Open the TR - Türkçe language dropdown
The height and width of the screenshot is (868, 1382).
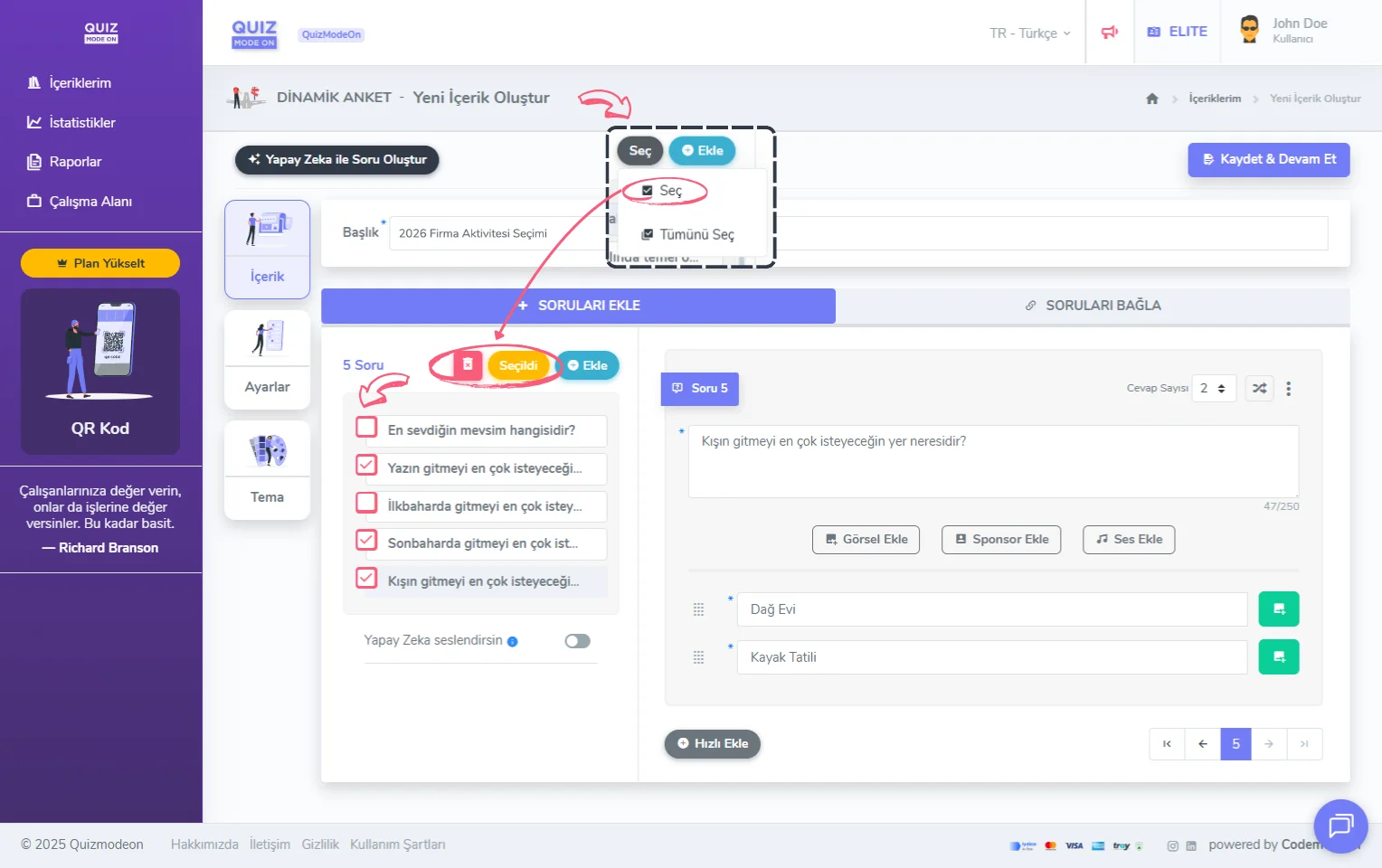(1029, 33)
